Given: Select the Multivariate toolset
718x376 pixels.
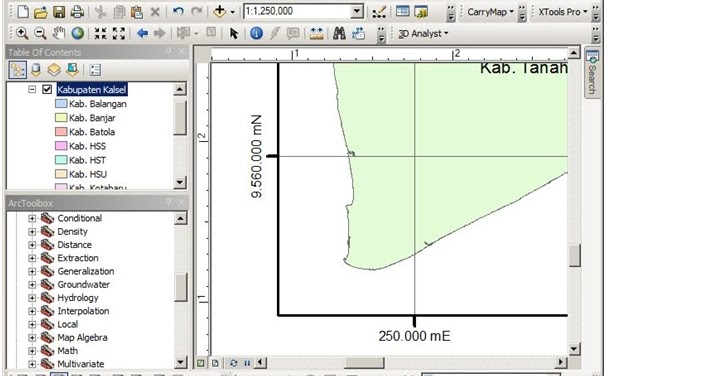Looking at the screenshot, I should (81, 364).
